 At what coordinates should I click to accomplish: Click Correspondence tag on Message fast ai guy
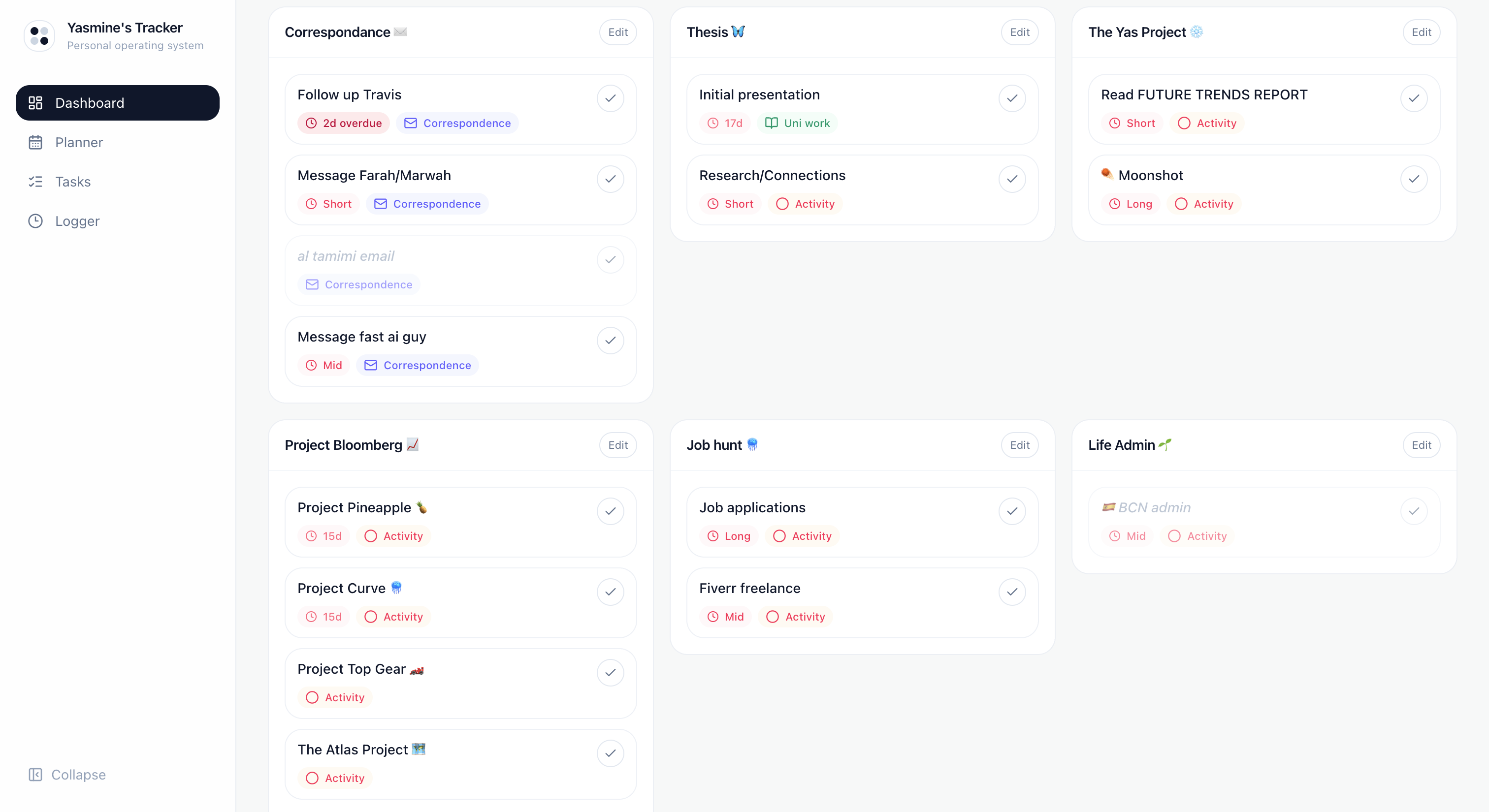[418, 366]
